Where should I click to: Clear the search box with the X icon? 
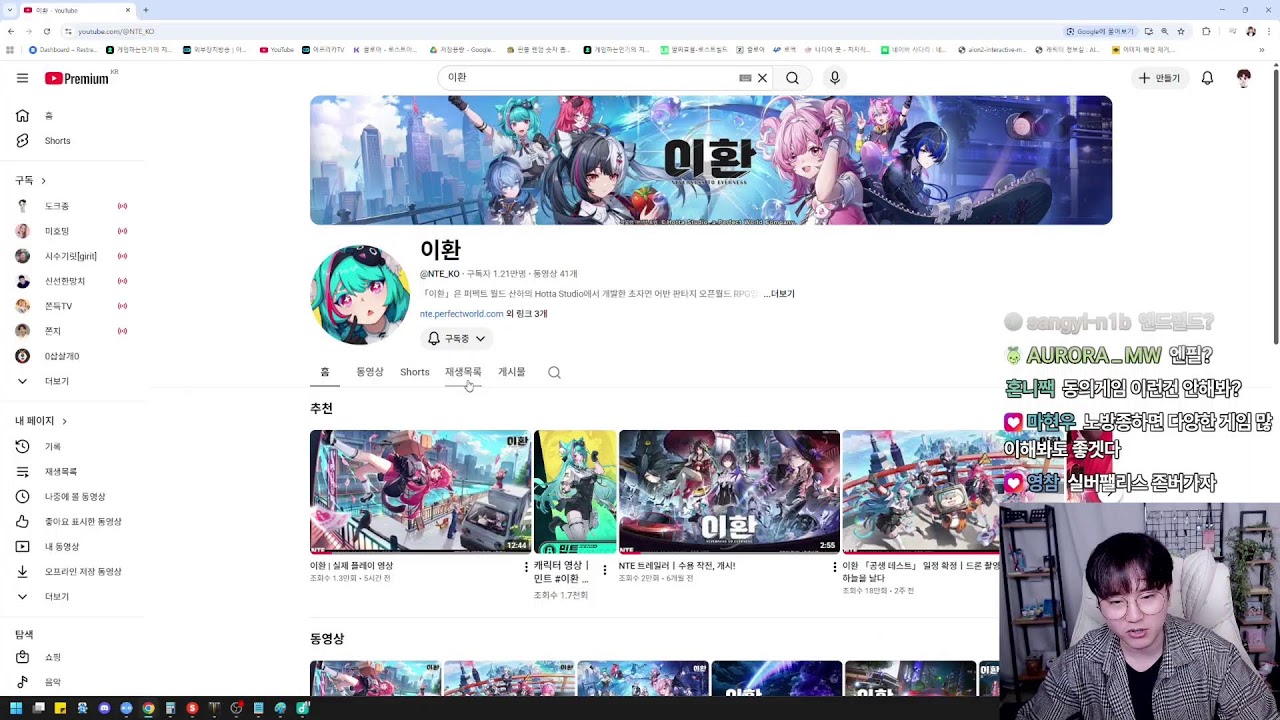pos(762,78)
